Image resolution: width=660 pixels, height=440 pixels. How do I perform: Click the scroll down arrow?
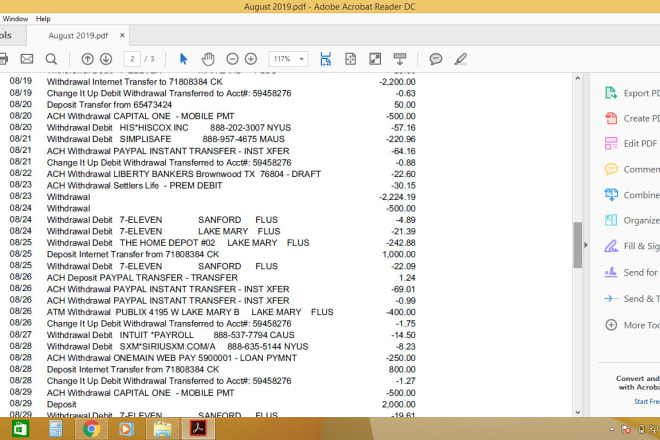tap(578, 412)
